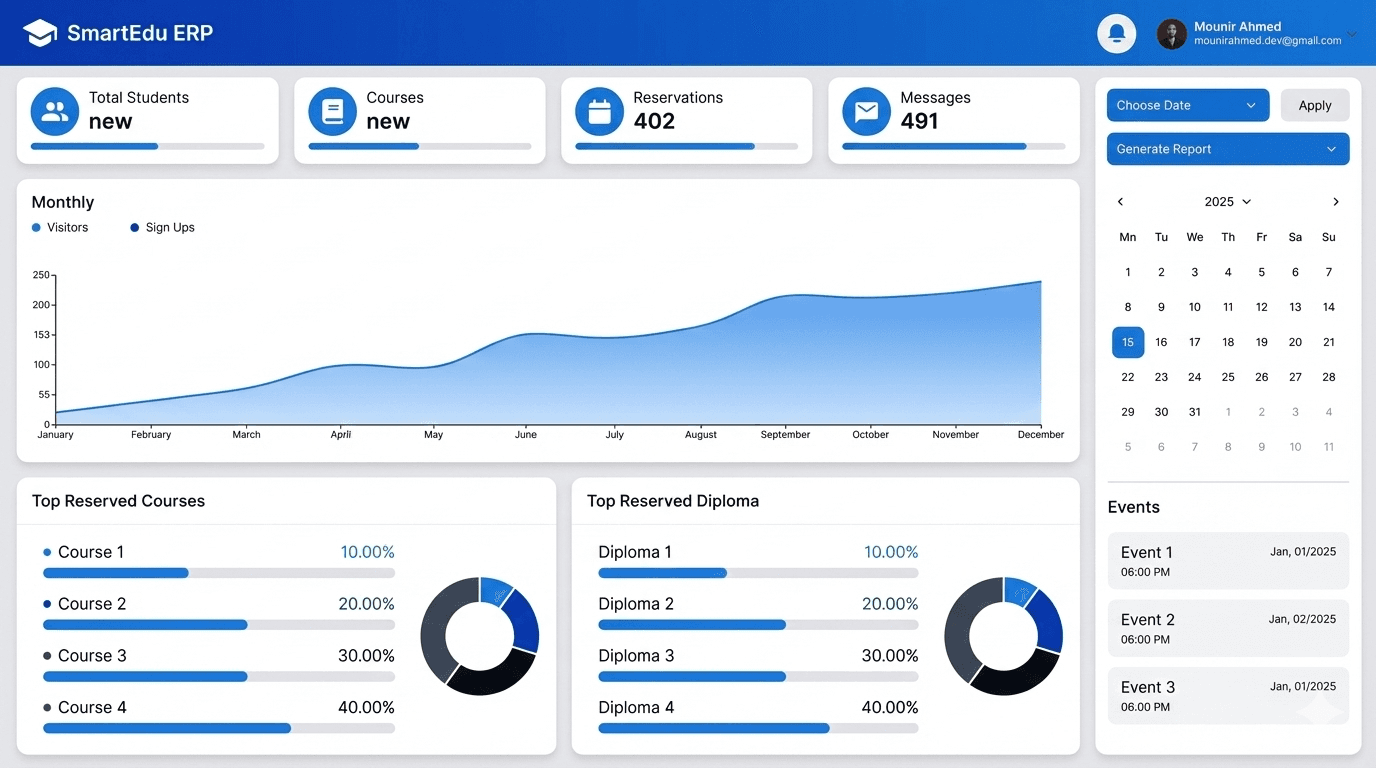This screenshot has width=1376, height=768.
Task: Select the Course 1 legend dot
Action: pos(45,551)
